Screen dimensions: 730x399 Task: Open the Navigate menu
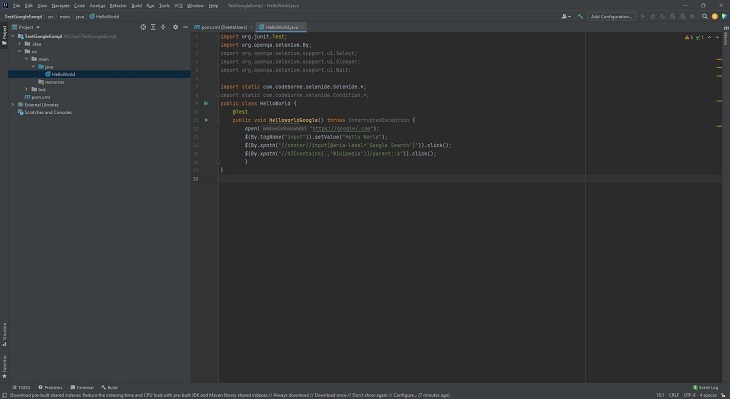(x=61, y=6)
